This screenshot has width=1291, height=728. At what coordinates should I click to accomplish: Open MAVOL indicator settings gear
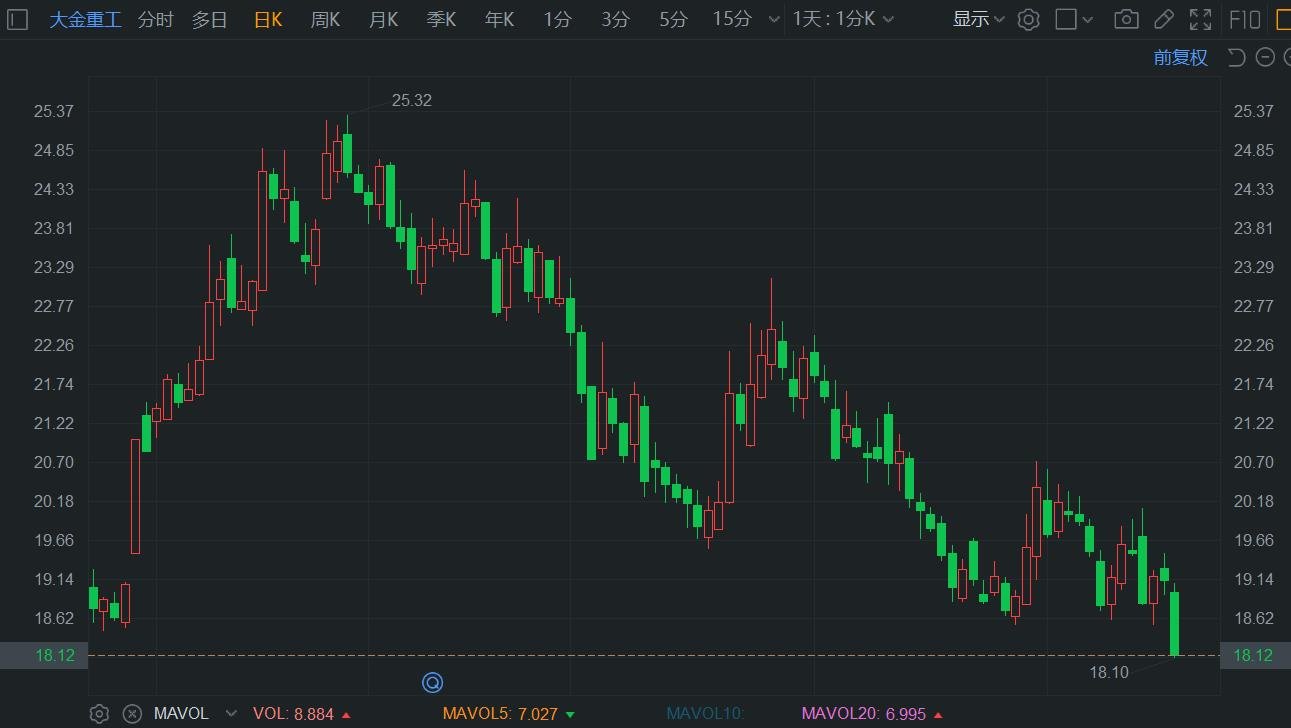pyautogui.click(x=99, y=713)
